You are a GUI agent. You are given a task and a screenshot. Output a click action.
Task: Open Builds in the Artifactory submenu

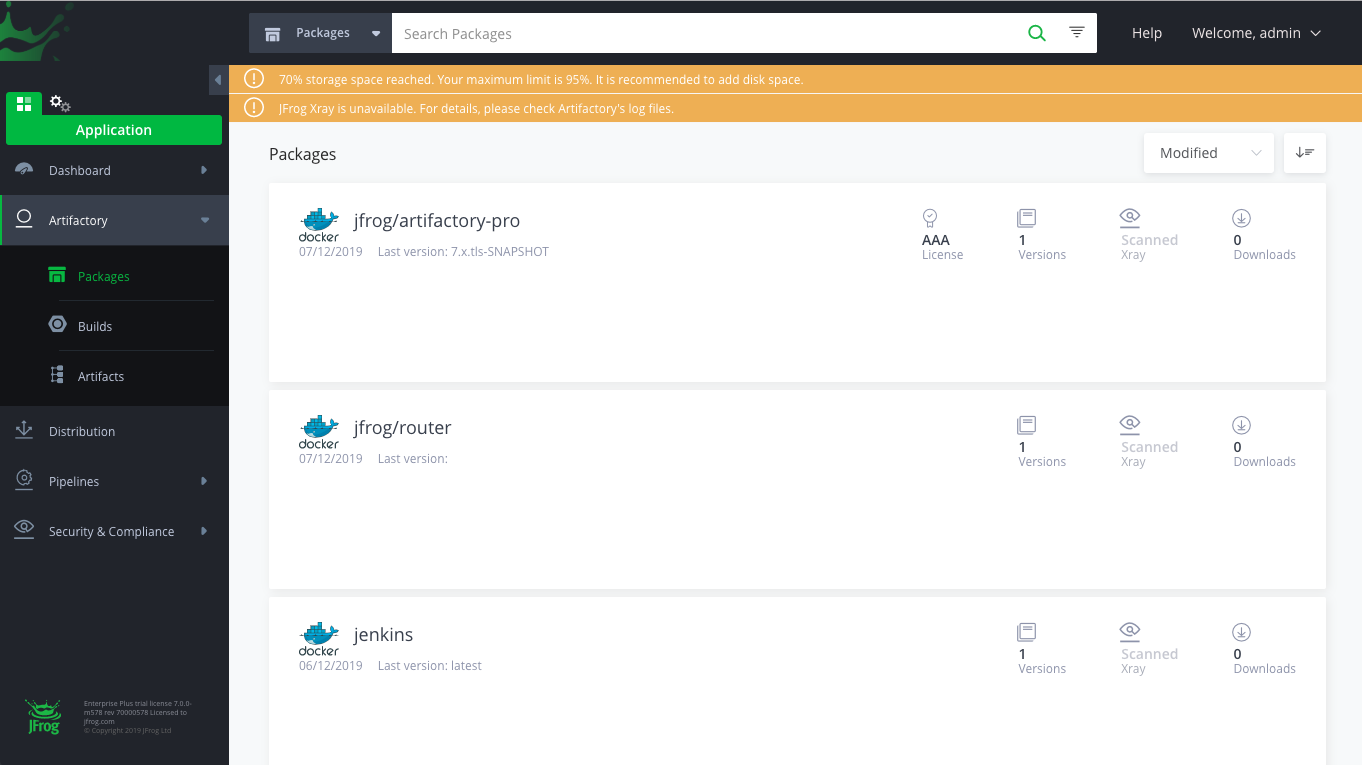point(95,327)
